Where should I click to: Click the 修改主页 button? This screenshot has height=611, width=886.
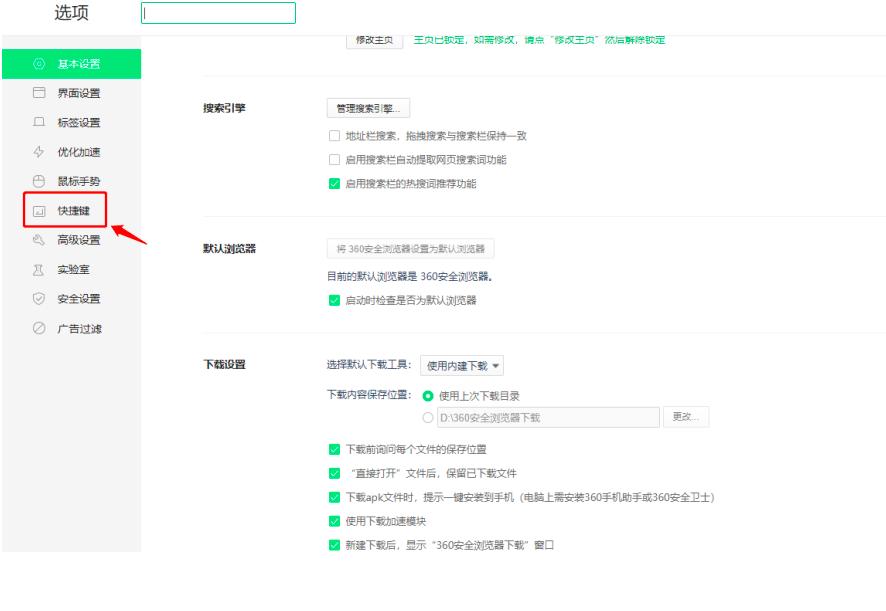tap(374, 40)
